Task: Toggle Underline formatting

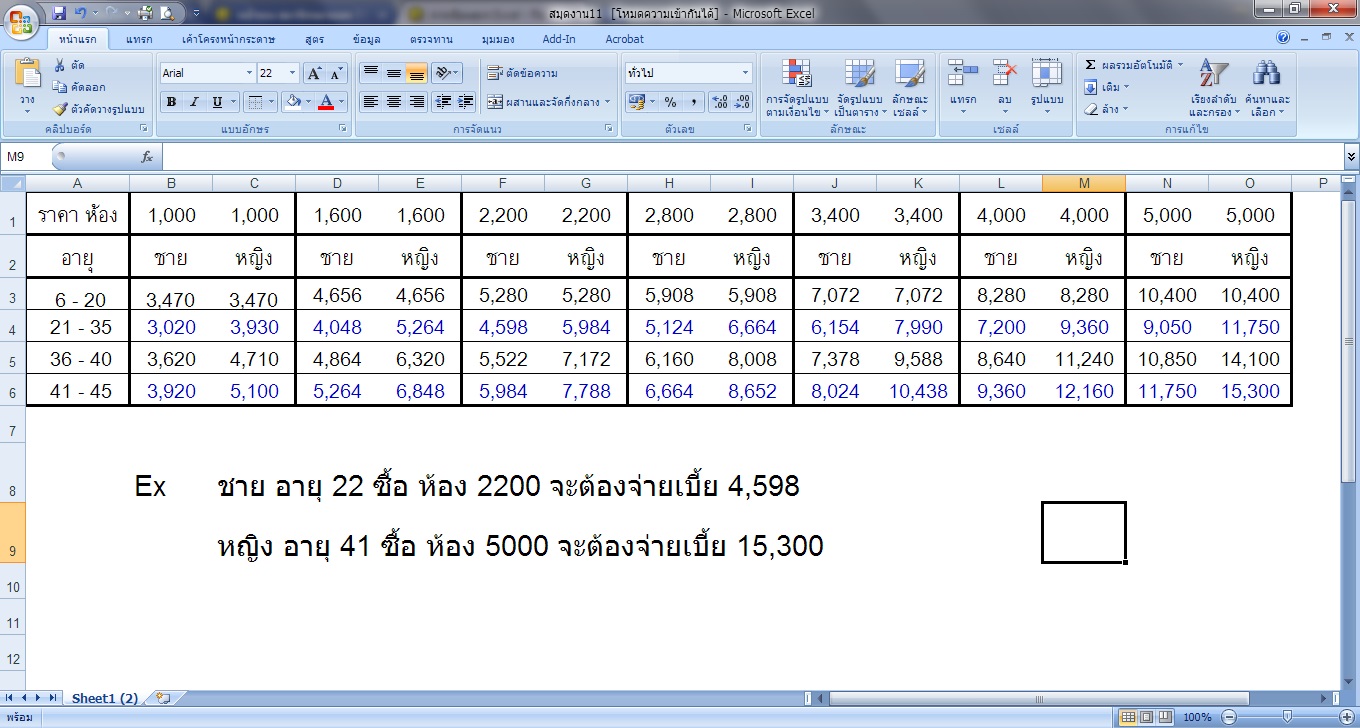Action: tap(216, 102)
